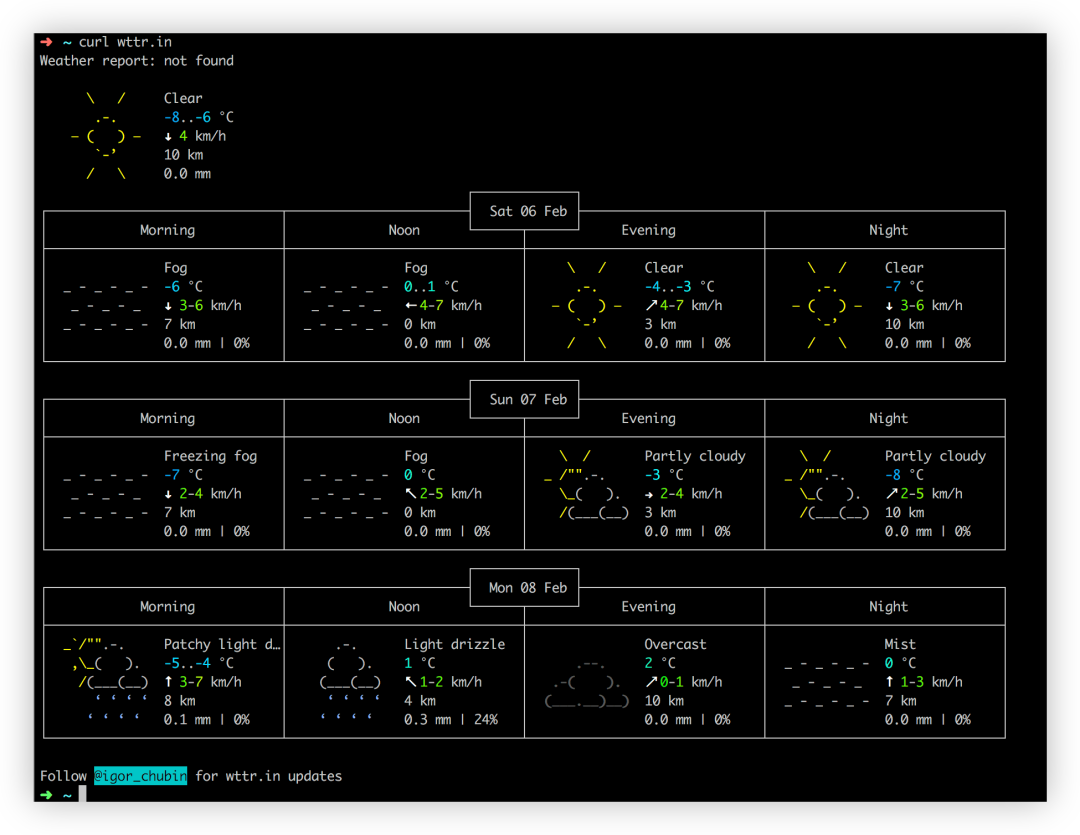Click the current weather sun ASCII icon

tap(106, 136)
